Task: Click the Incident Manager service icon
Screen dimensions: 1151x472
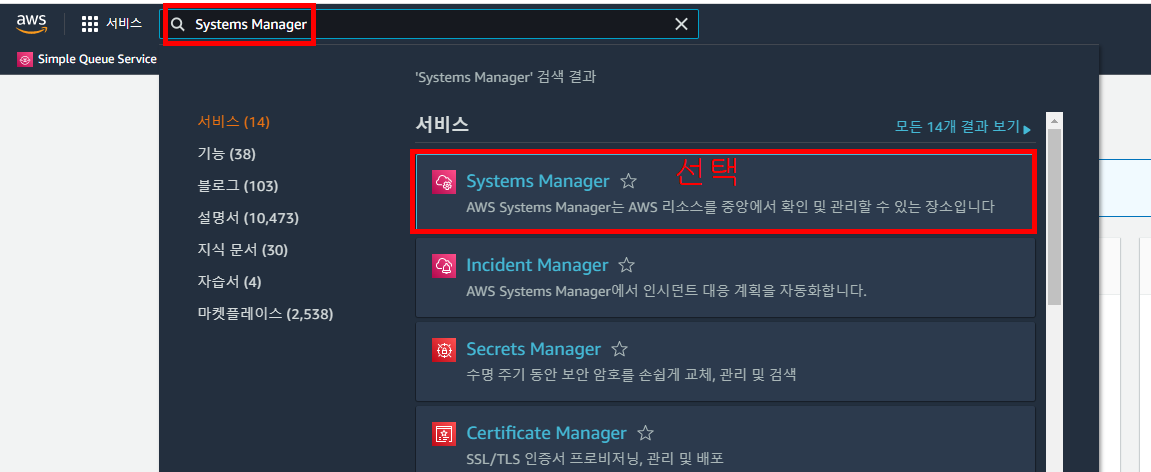Action: click(444, 265)
